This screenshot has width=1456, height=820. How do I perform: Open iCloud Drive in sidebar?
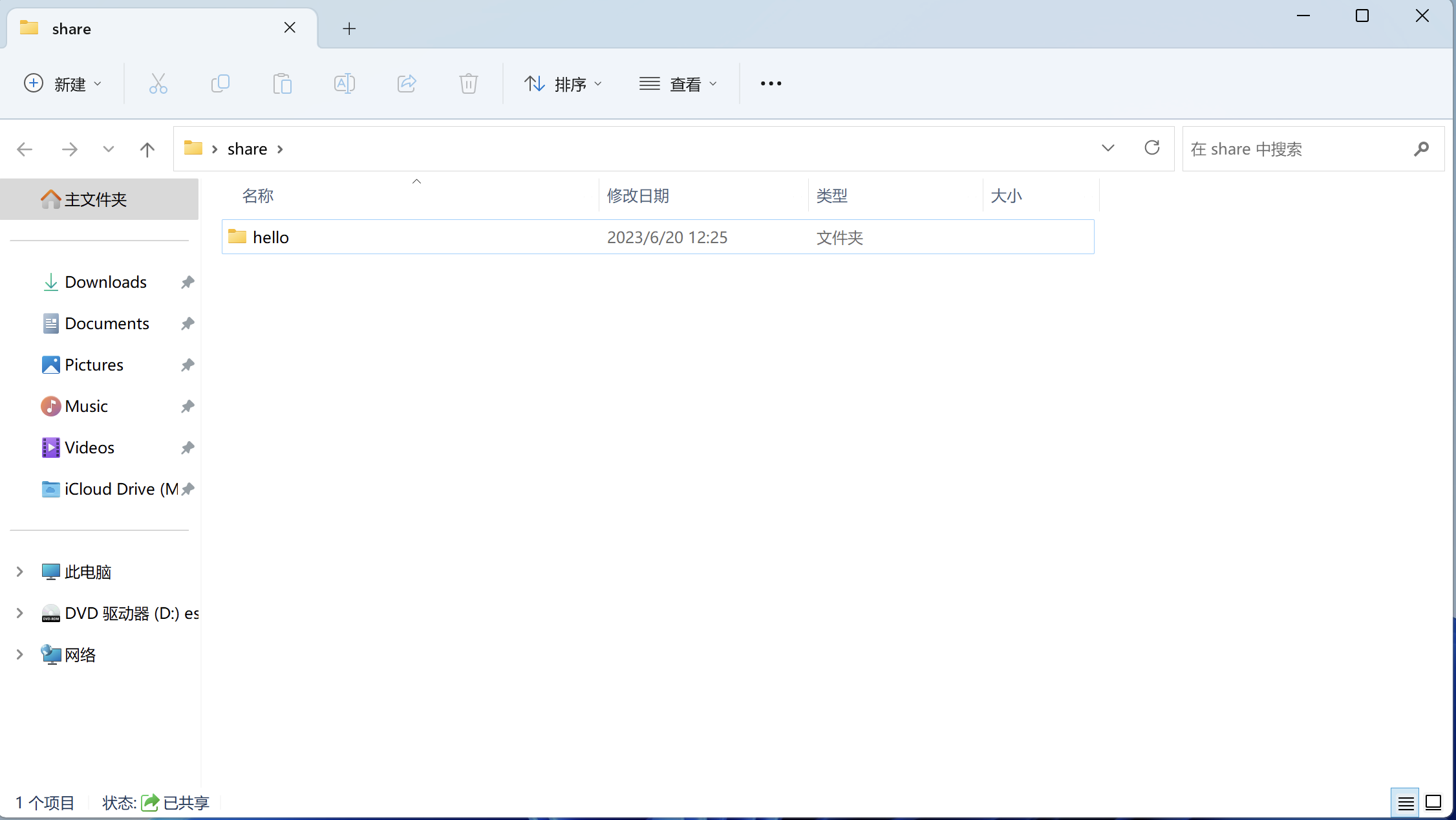pos(122,489)
